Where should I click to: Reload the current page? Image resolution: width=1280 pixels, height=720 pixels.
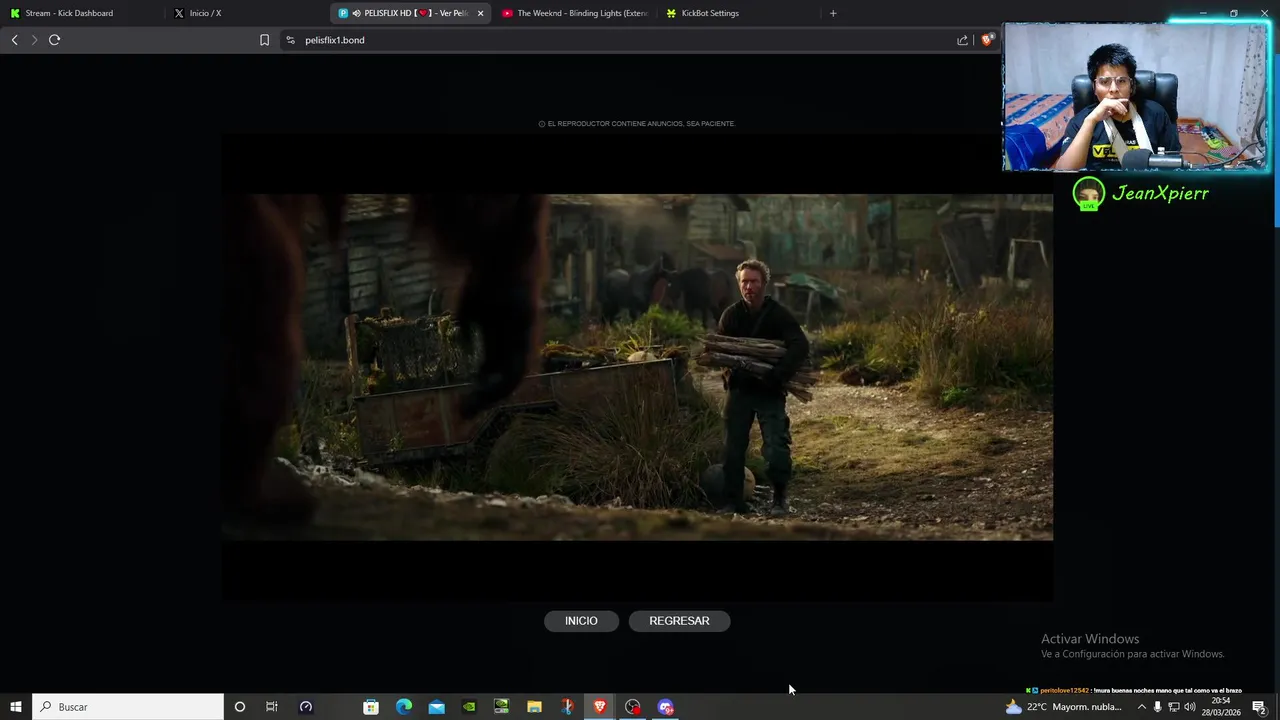(55, 40)
